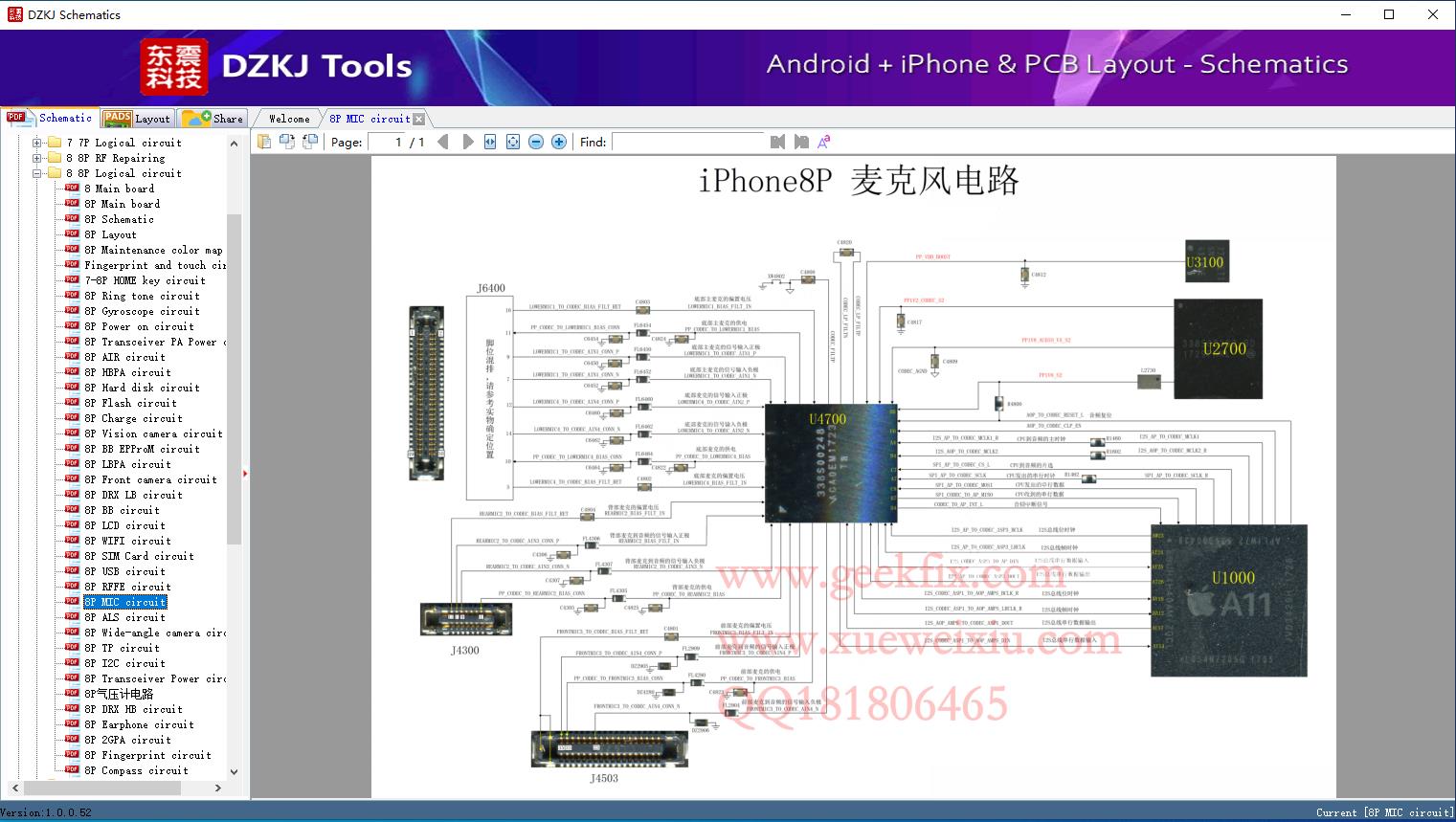Open 8P AIR circuit

[x=124, y=357]
